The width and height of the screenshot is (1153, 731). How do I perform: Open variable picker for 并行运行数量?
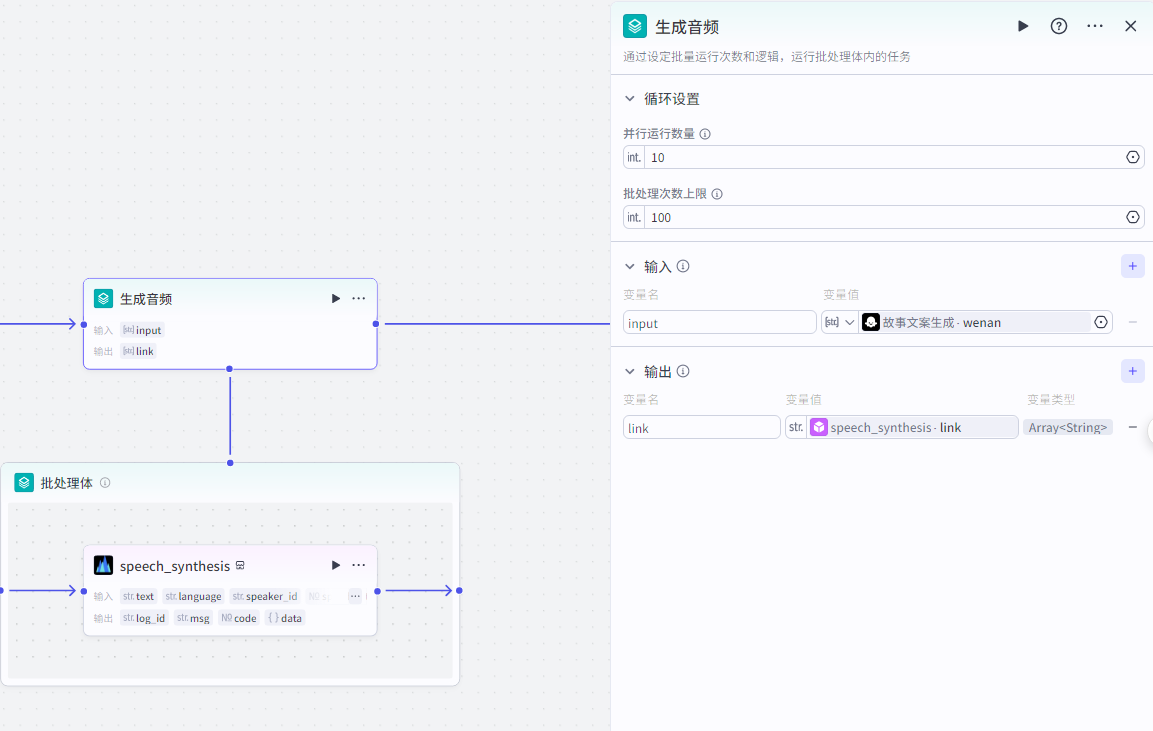(1133, 158)
